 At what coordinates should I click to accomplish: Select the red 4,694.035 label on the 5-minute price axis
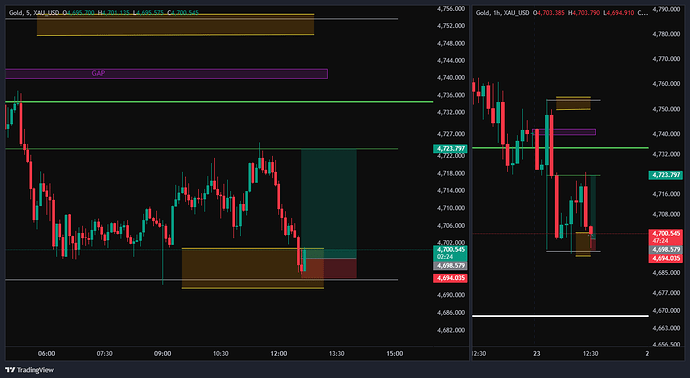coord(450,278)
